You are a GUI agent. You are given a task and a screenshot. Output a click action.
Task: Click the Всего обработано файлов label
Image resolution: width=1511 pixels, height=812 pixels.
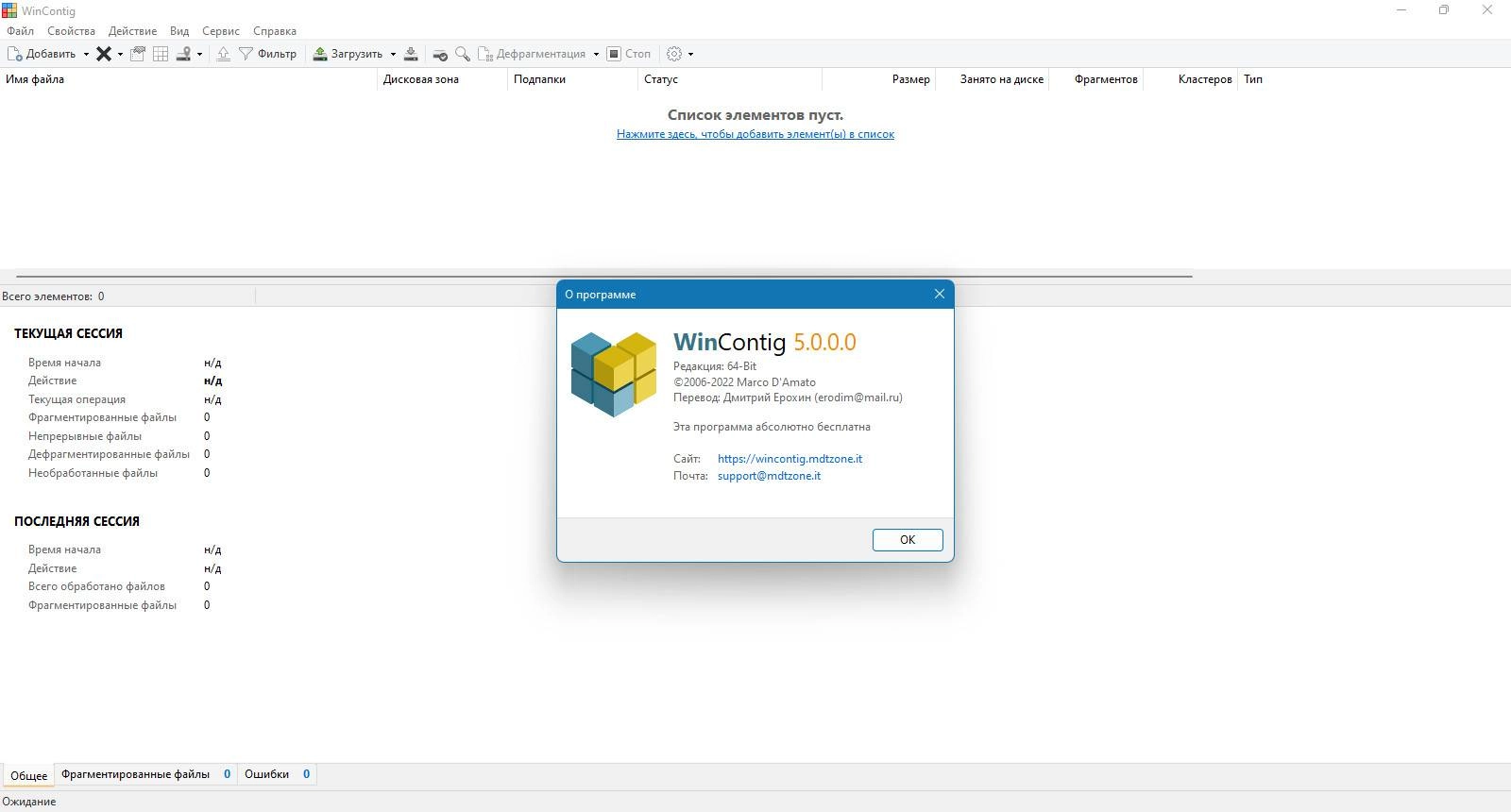tap(96, 586)
